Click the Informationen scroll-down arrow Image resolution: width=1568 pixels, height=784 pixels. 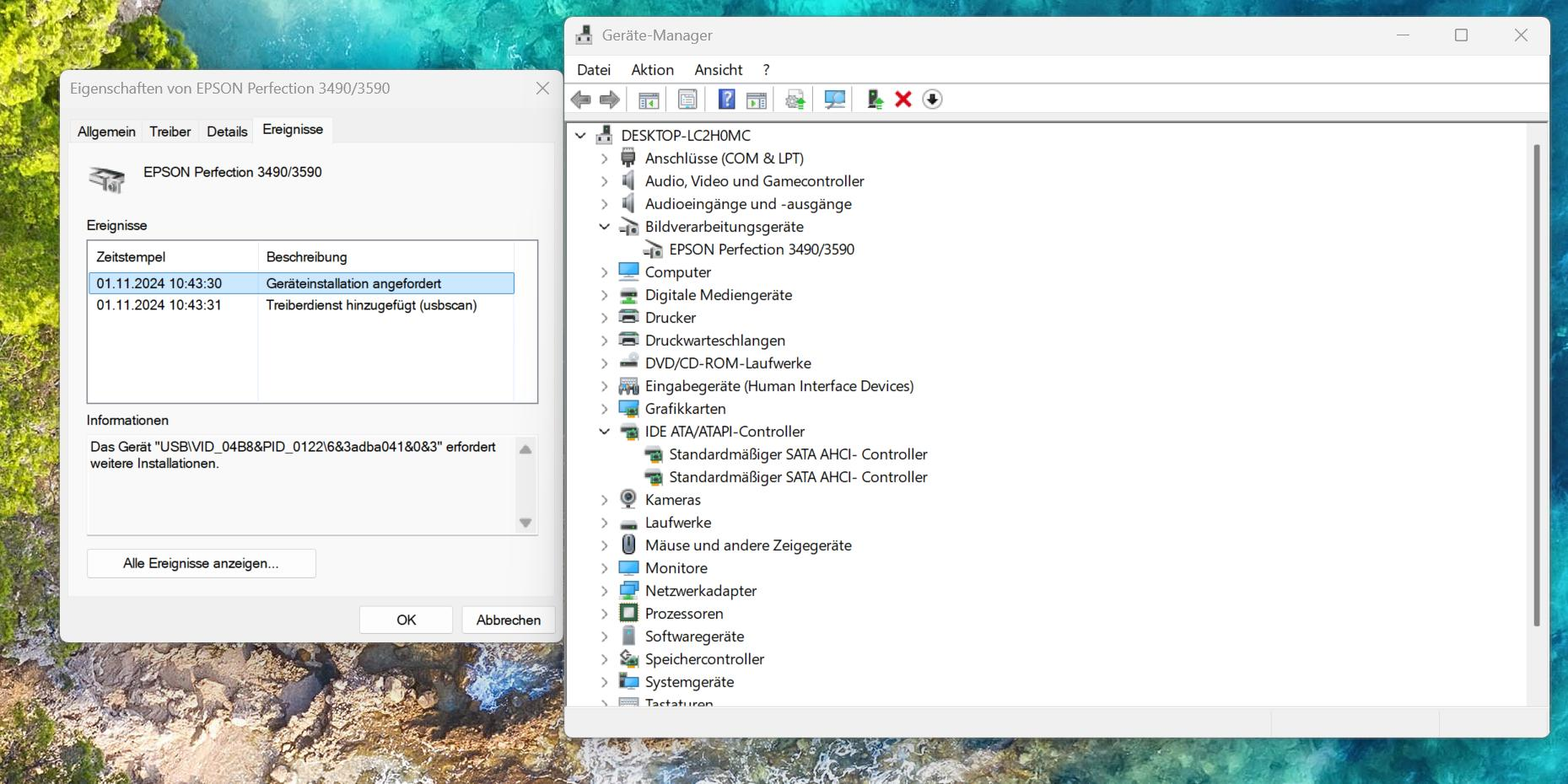click(525, 523)
